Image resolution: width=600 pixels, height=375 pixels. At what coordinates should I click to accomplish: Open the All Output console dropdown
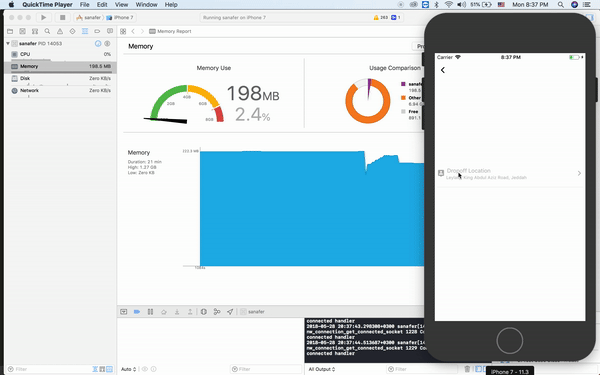[322, 369]
